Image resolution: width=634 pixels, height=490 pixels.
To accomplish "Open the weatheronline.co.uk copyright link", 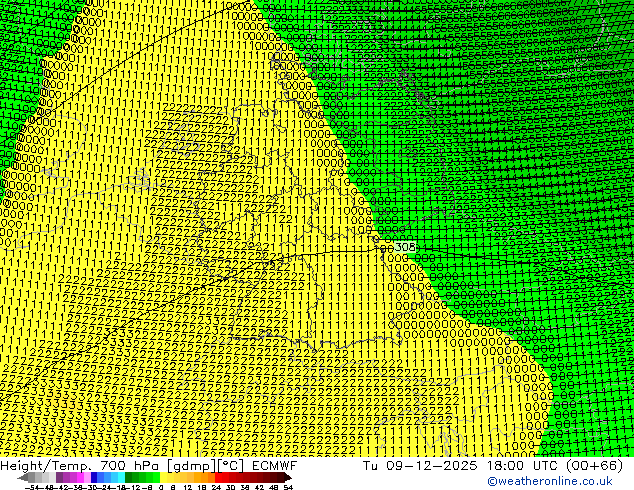I will click(x=550, y=481).
